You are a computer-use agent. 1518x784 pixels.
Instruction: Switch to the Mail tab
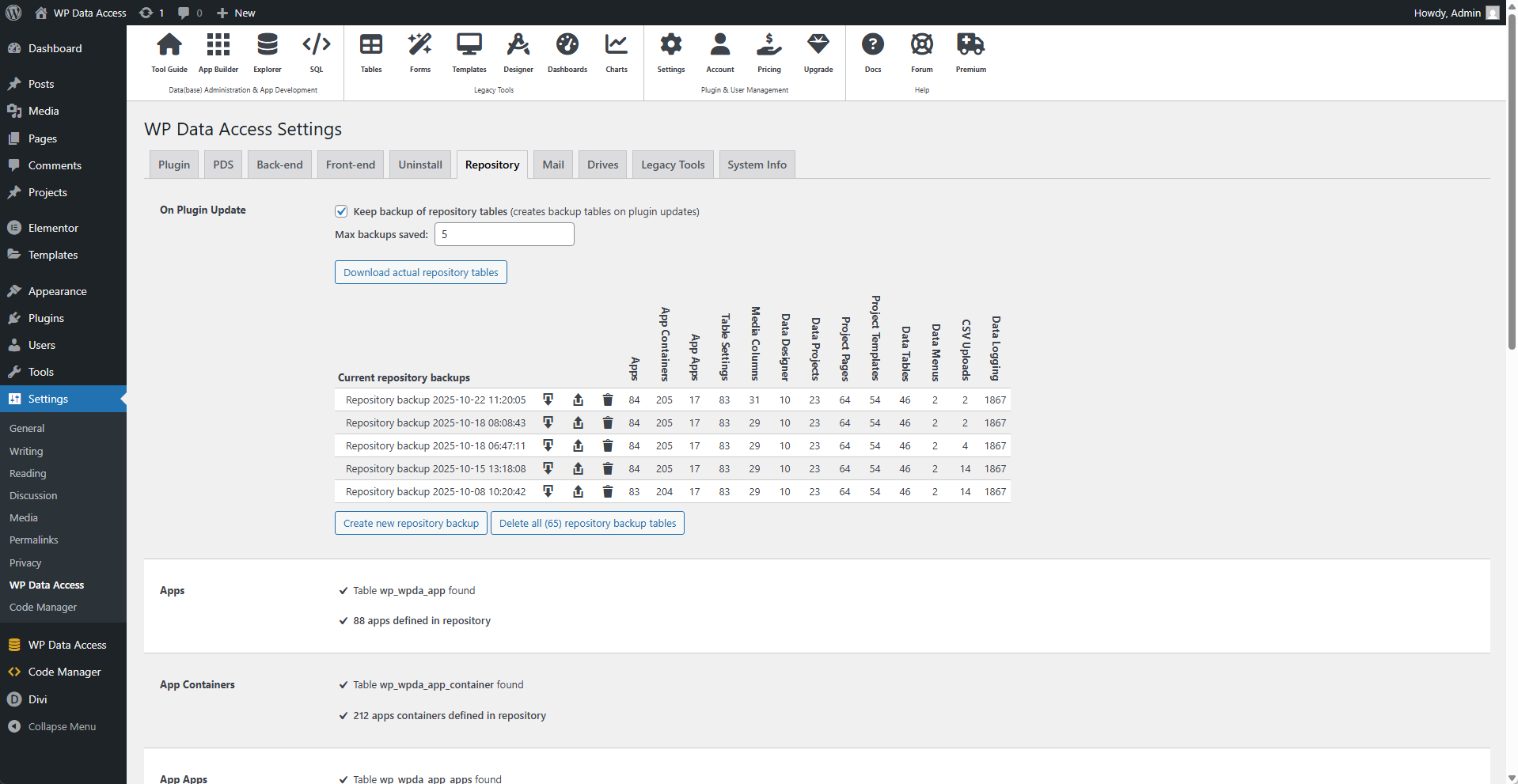tap(552, 164)
